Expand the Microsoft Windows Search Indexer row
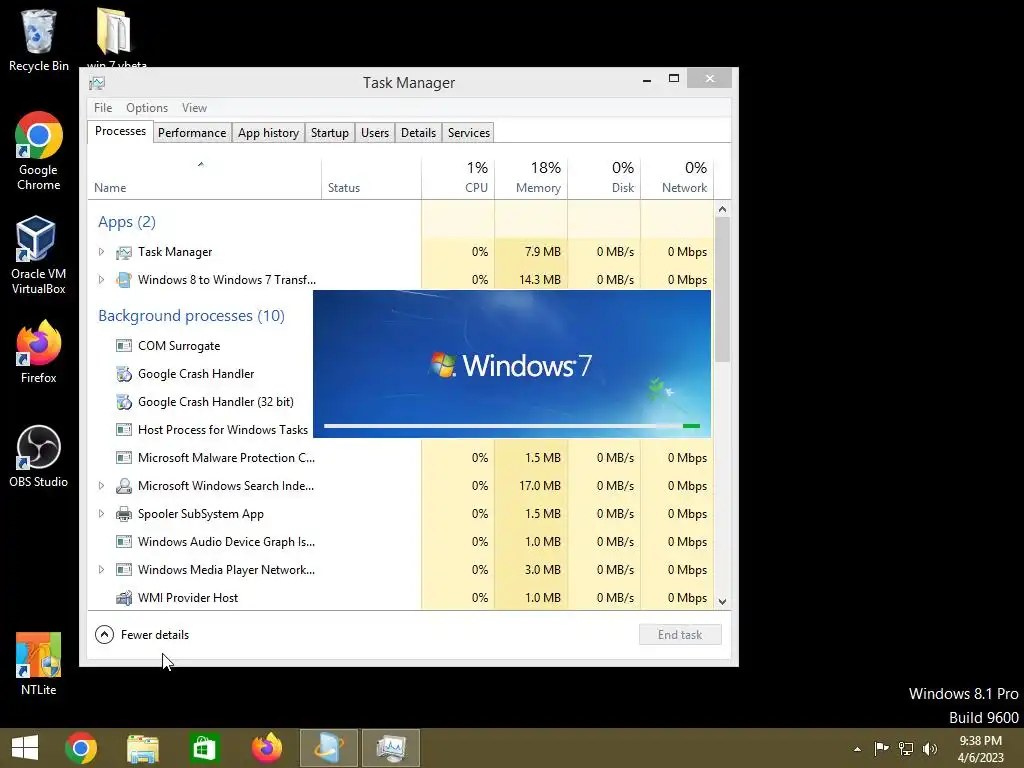This screenshot has height=768, width=1024. click(101, 486)
